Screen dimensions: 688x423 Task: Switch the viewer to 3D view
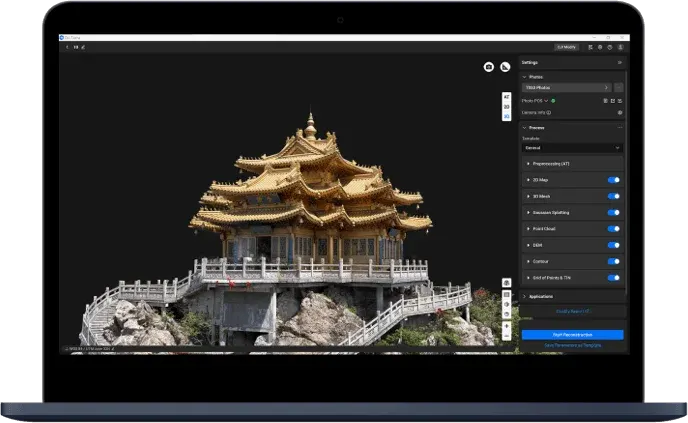506,116
